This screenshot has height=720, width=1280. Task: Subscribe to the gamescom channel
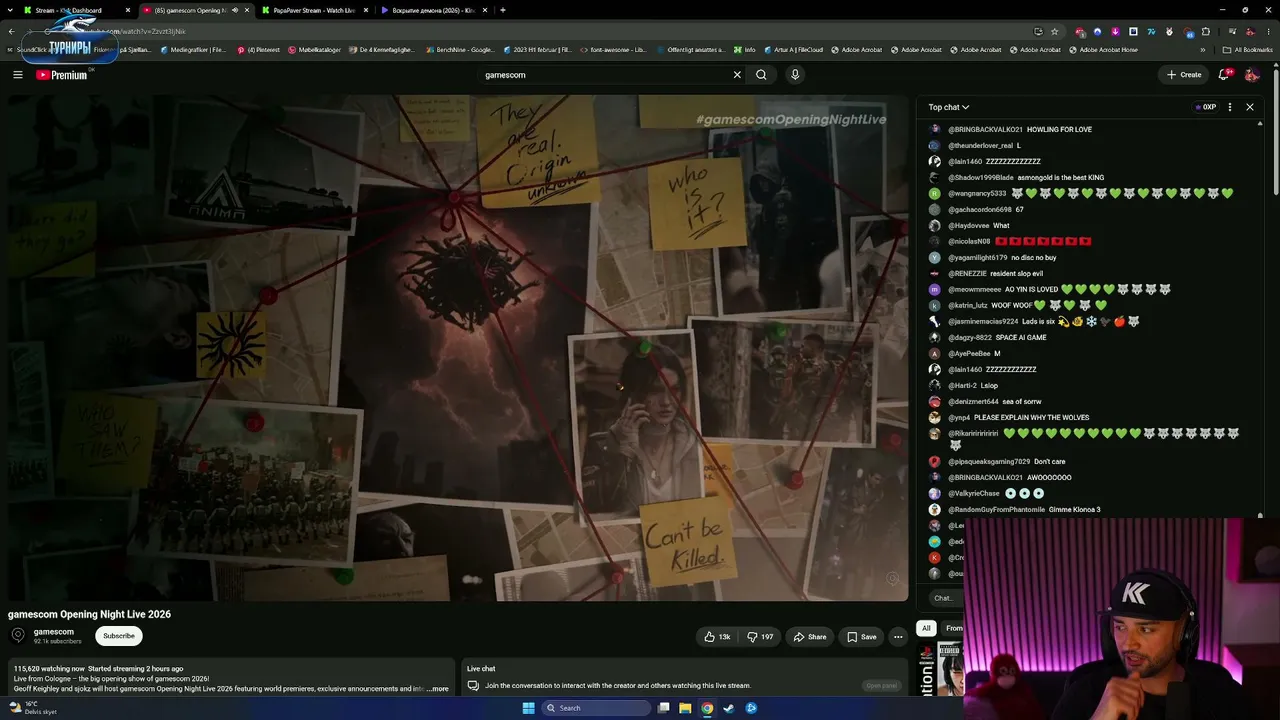click(x=118, y=636)
